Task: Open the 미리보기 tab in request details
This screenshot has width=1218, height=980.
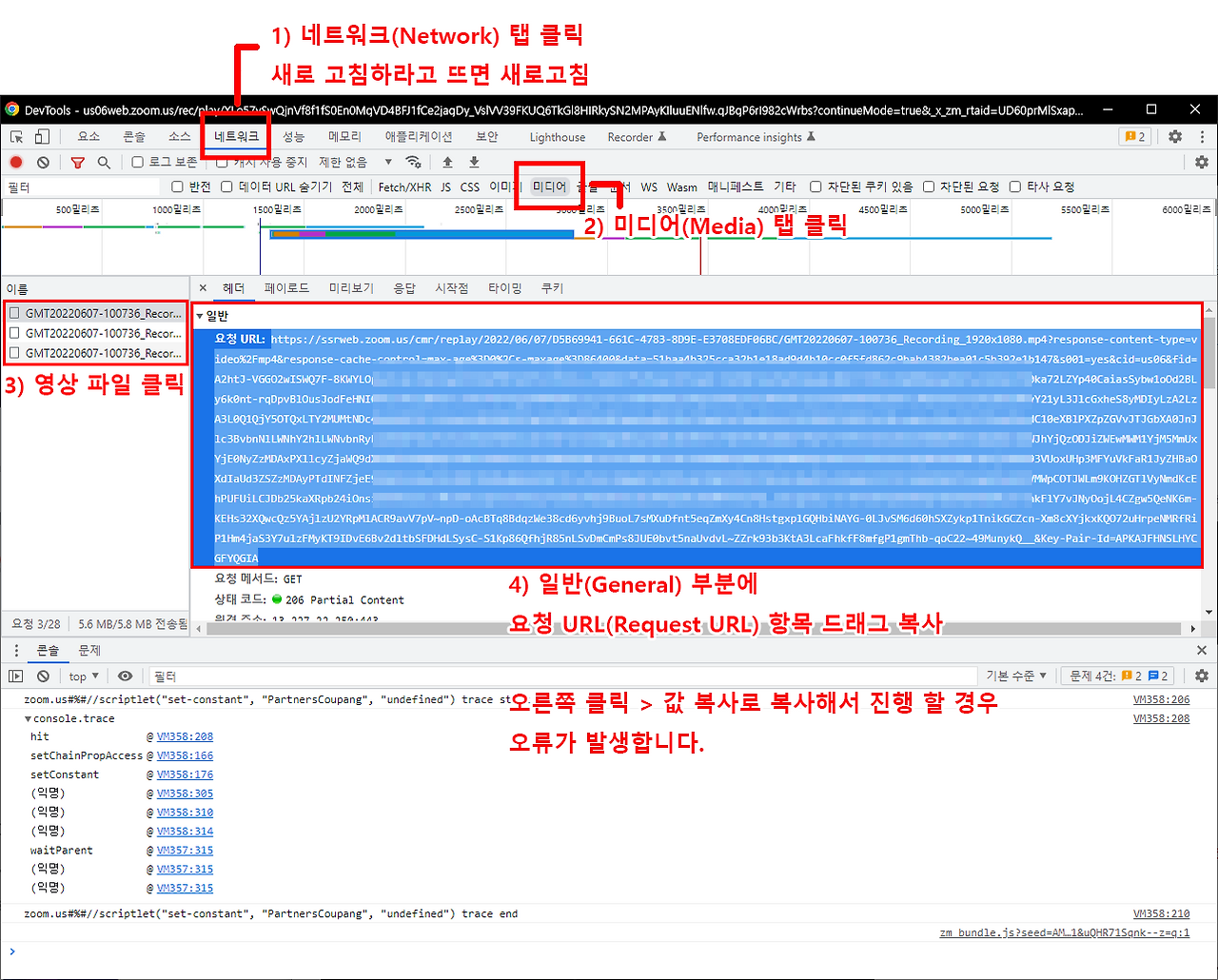Action: 351,288
